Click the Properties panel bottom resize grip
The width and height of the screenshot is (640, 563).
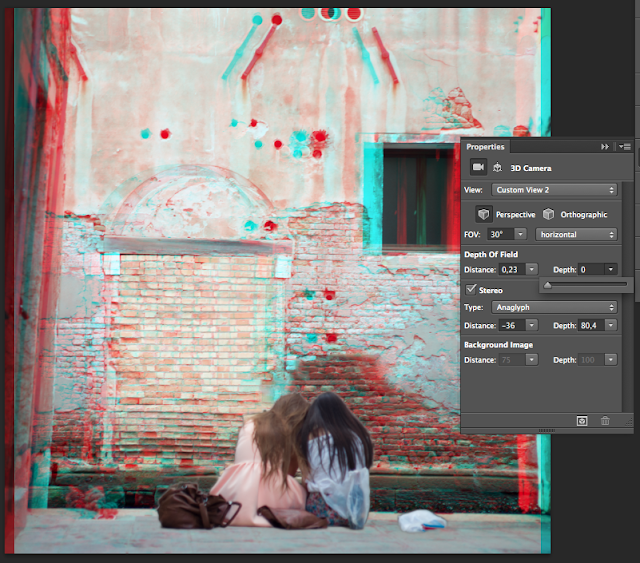pos(547,430)
